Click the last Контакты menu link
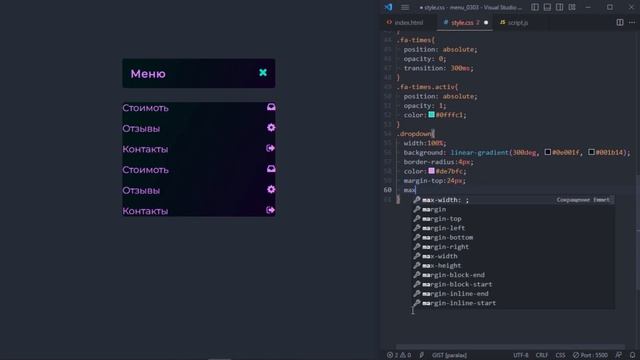 tap(145, 211)
